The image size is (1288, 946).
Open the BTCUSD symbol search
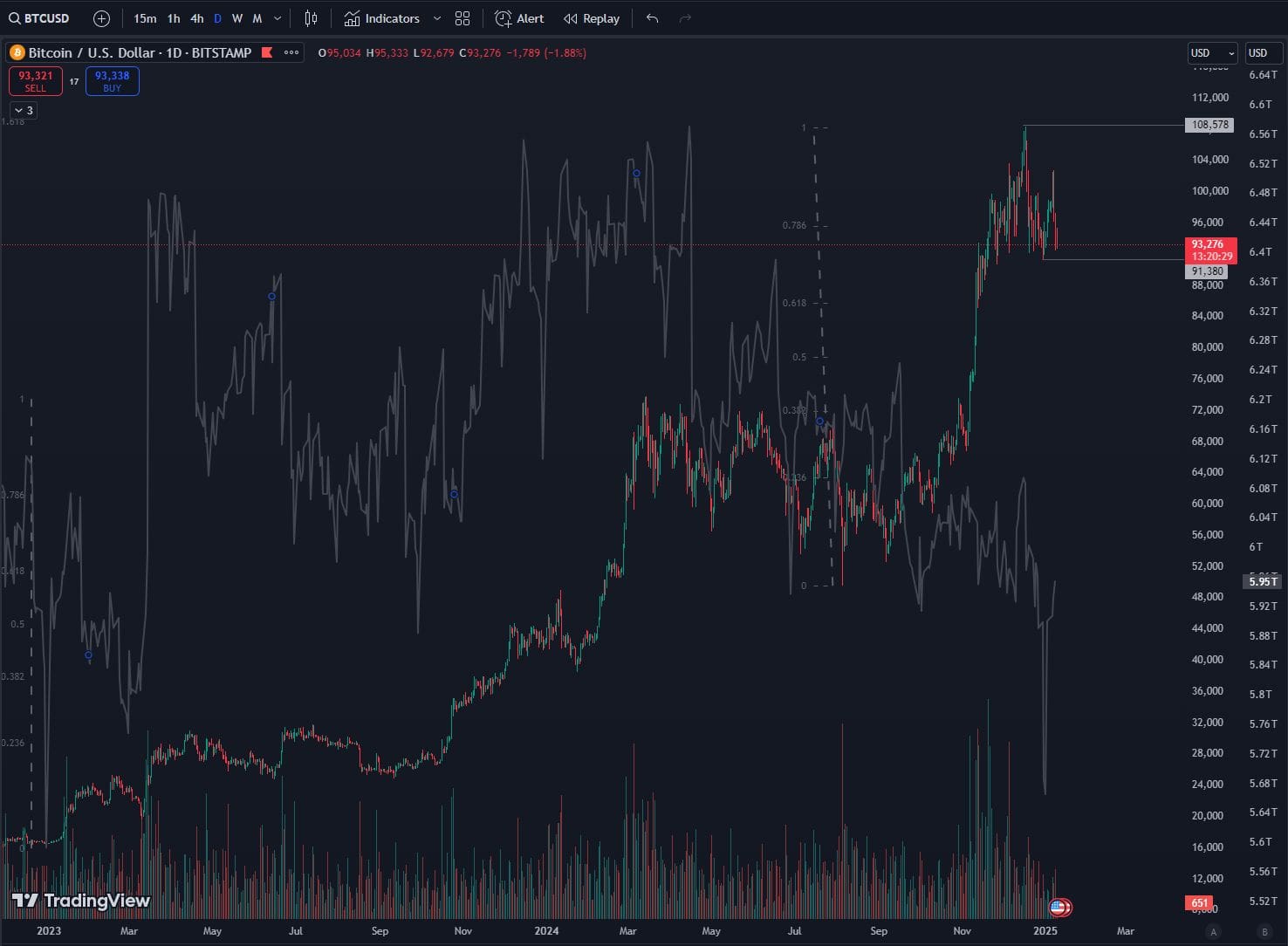pyautogui.click(x=39, y=18)
